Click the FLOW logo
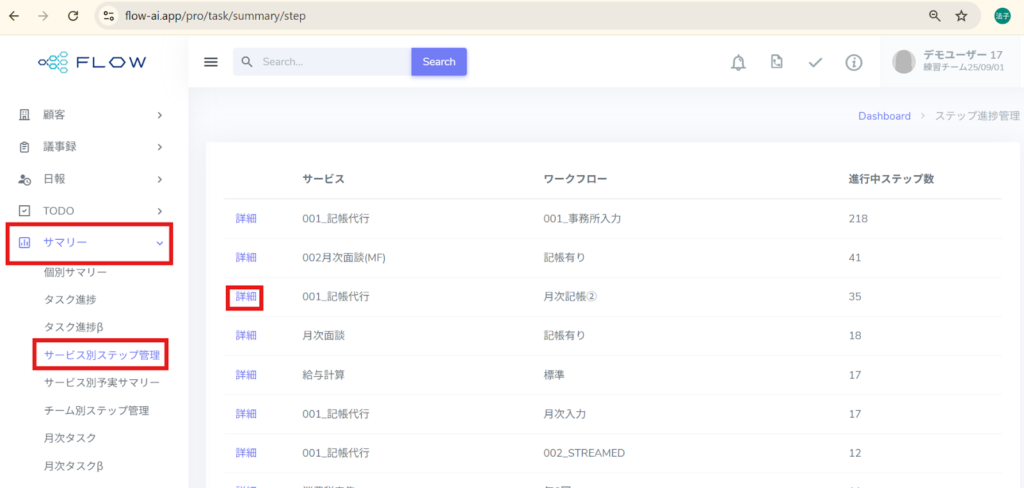Screen dimensions: 1024x488 point(93,62)
